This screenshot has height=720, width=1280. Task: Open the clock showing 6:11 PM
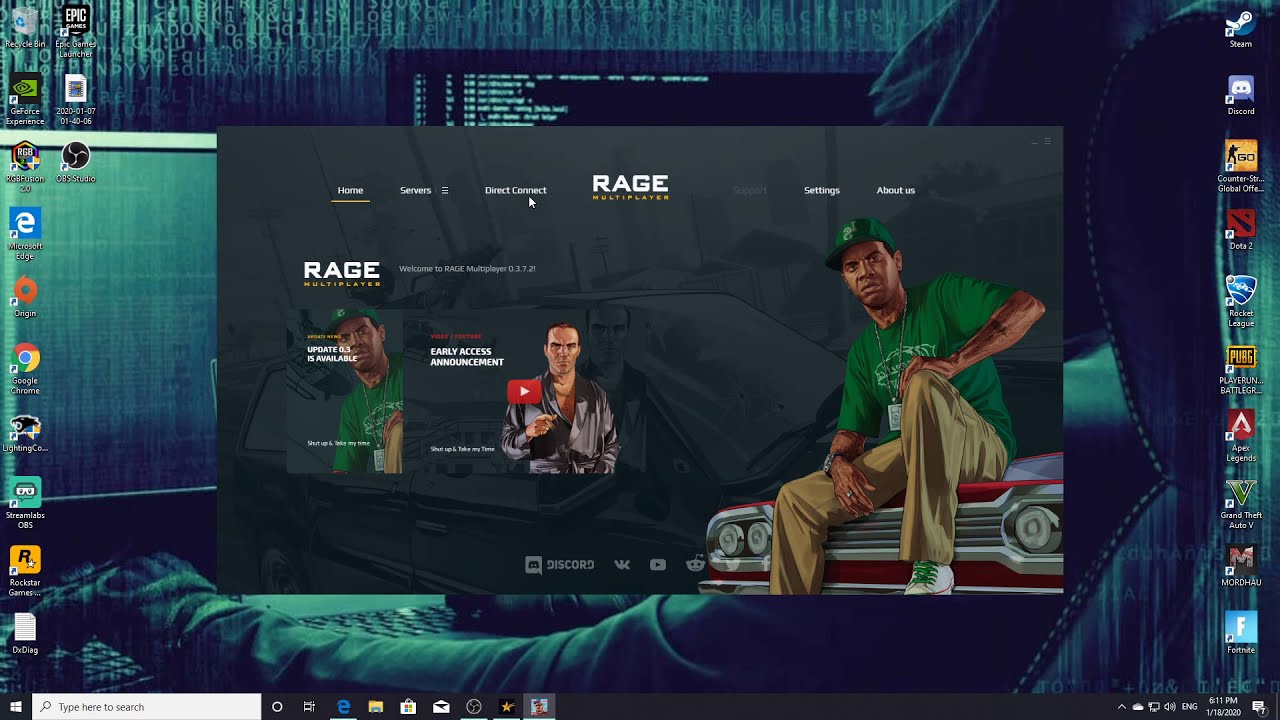pyautogui.click(x=1222, y=707)
